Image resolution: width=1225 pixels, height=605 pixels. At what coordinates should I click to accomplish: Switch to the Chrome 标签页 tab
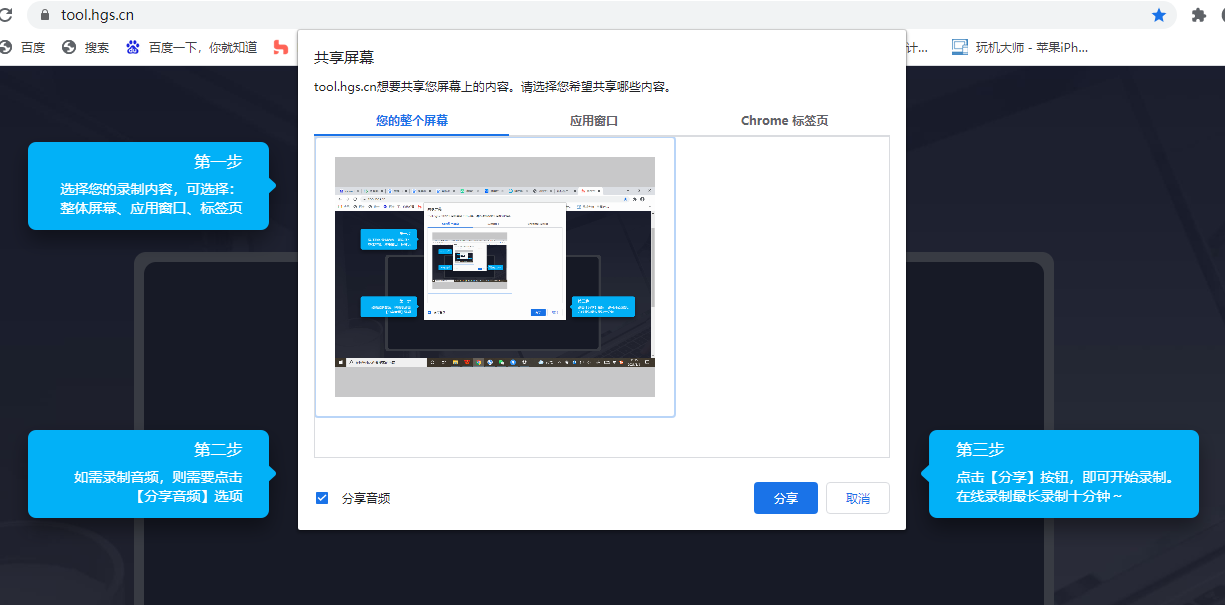(x=785, y=120)
